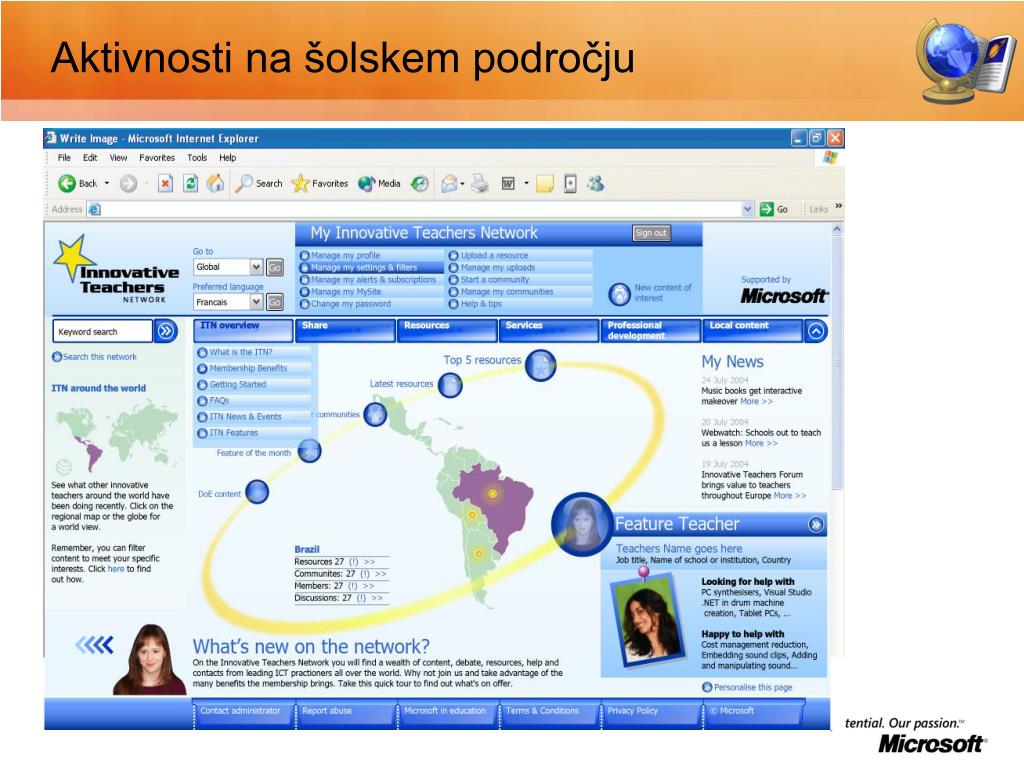Stop page loading with red X icon
Screen dimensions: 1024x768
point(165,184)
